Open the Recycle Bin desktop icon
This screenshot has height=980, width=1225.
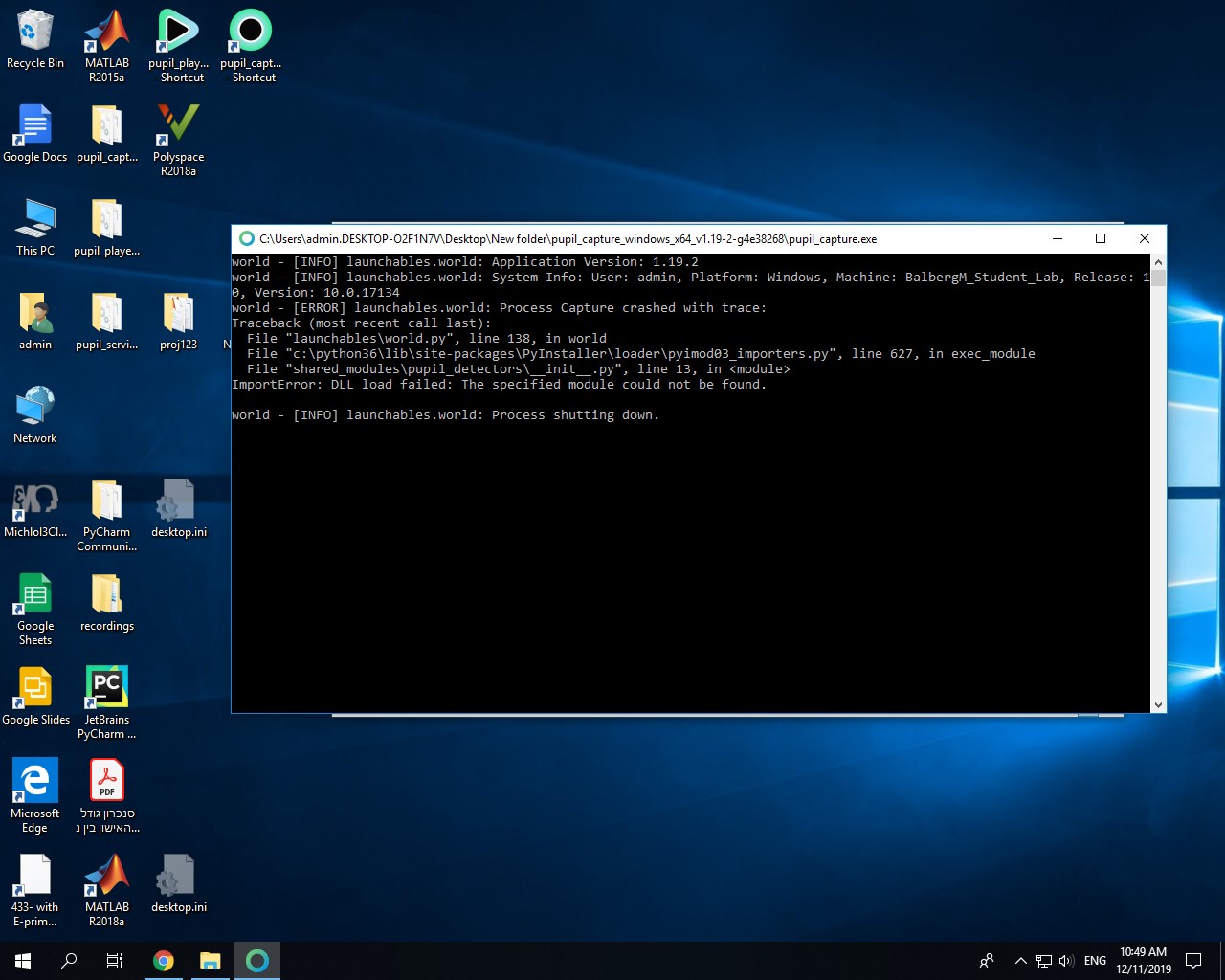coord(35,40)
